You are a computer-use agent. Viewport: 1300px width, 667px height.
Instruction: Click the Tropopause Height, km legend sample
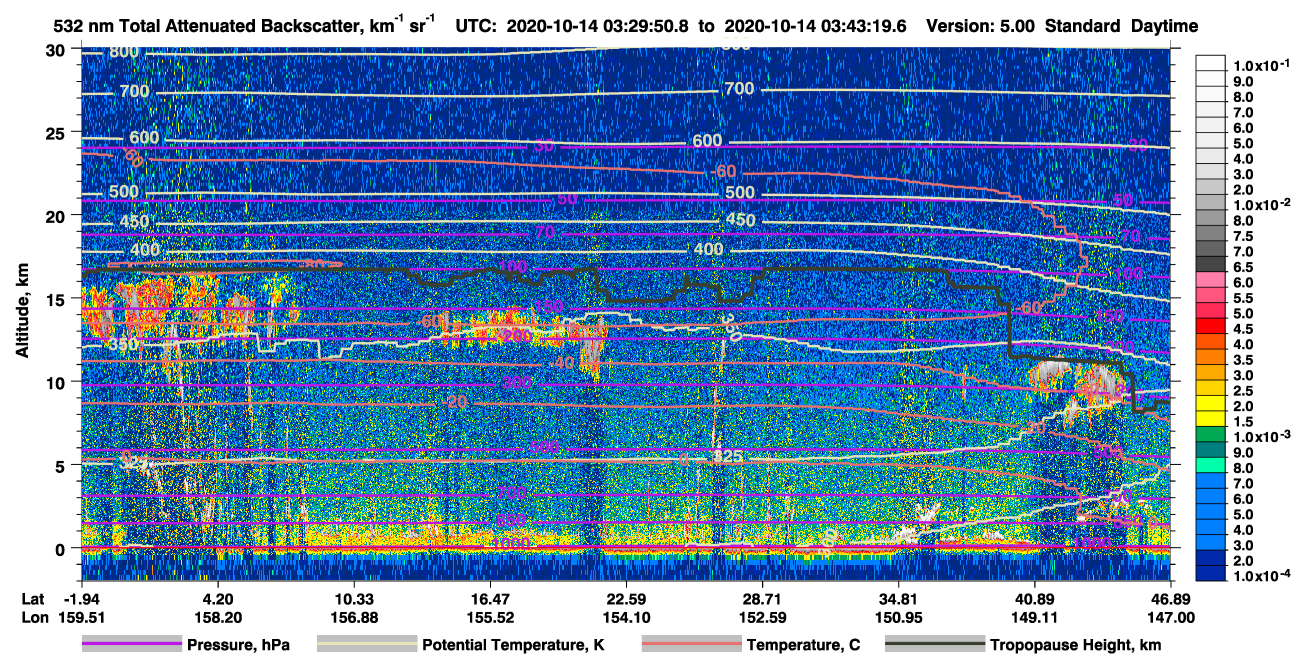point(935,645)
